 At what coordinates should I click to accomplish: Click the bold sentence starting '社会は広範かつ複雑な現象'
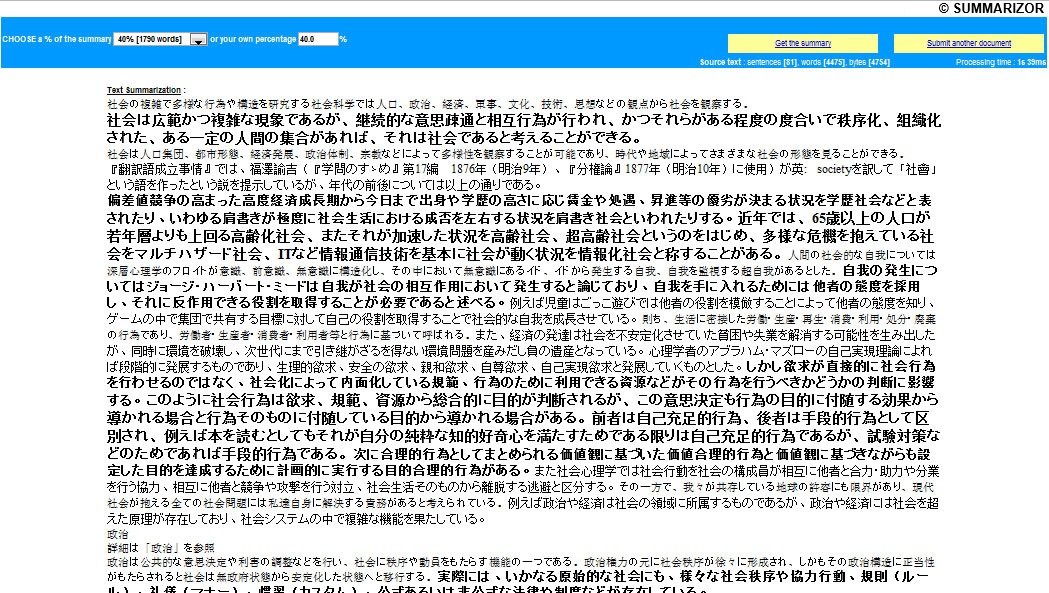click(523, 129)
